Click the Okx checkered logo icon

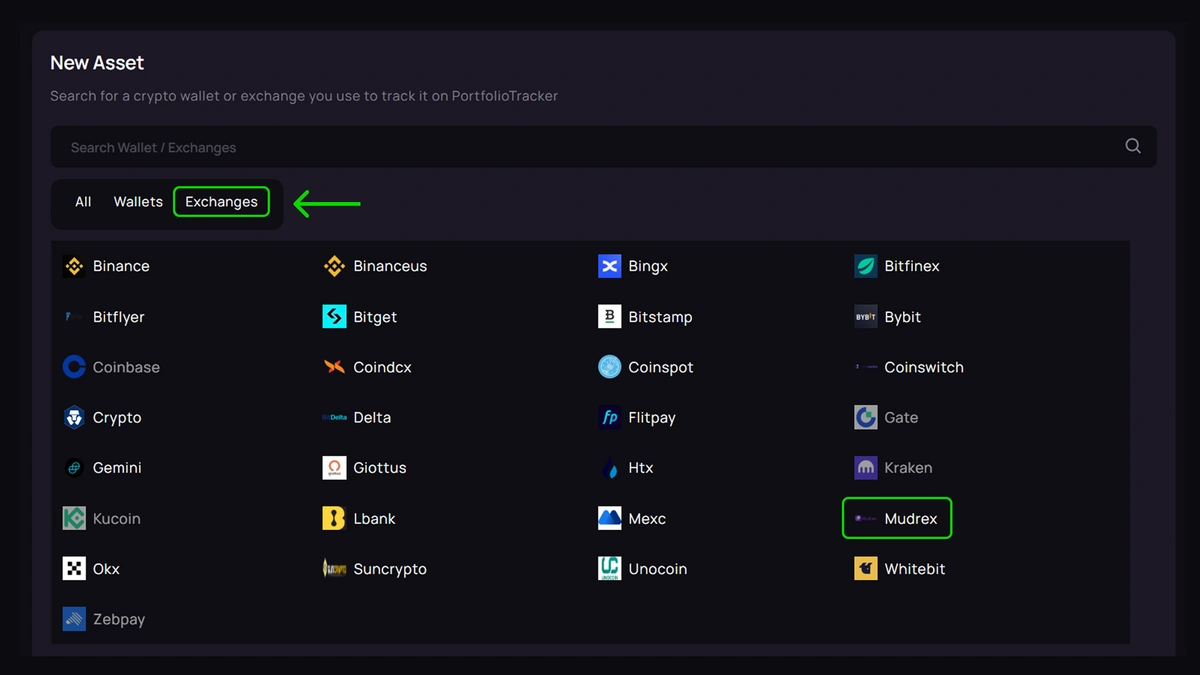pos(74,569)
